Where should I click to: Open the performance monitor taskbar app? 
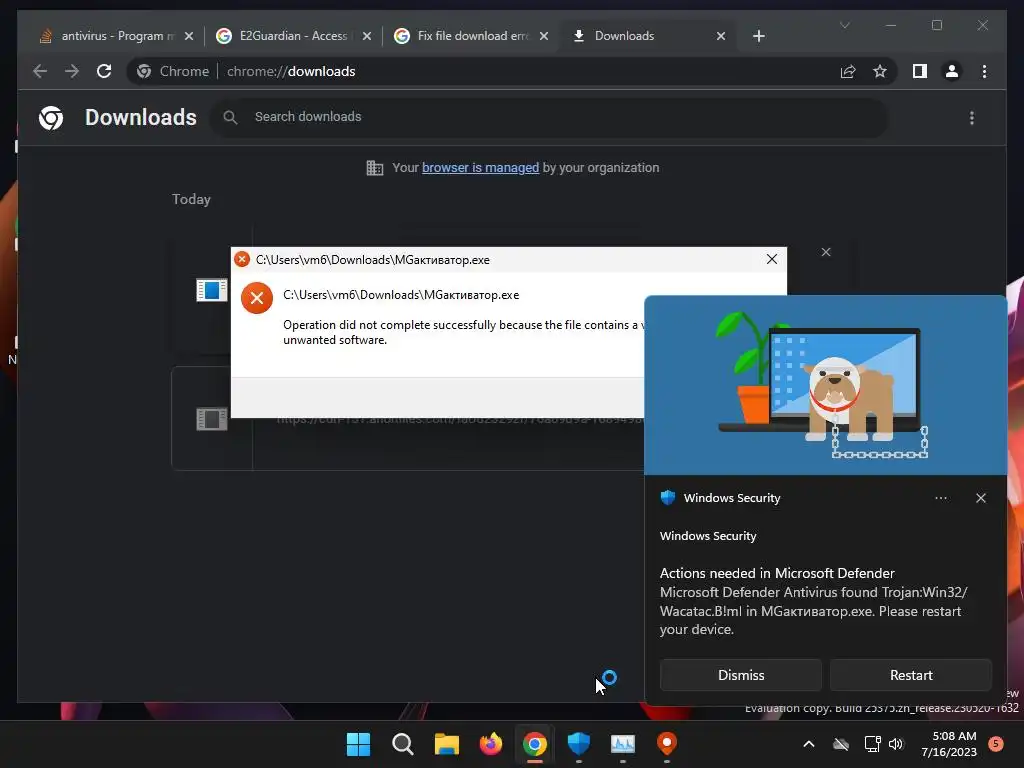(623, 744)
